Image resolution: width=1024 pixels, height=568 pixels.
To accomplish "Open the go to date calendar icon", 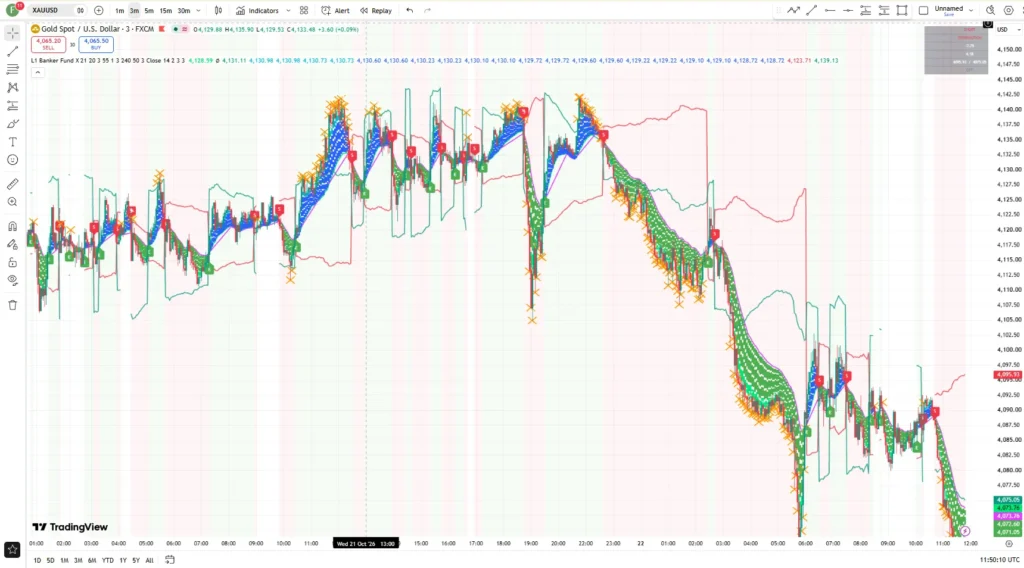I will pyautogui.click(x=170, y=560).
